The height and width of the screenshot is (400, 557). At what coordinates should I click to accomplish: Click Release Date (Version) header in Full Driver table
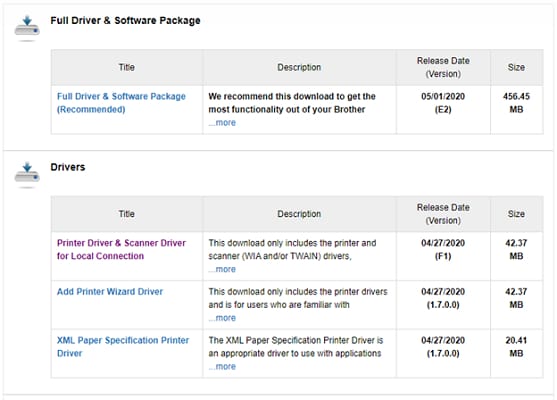(443, 67)
